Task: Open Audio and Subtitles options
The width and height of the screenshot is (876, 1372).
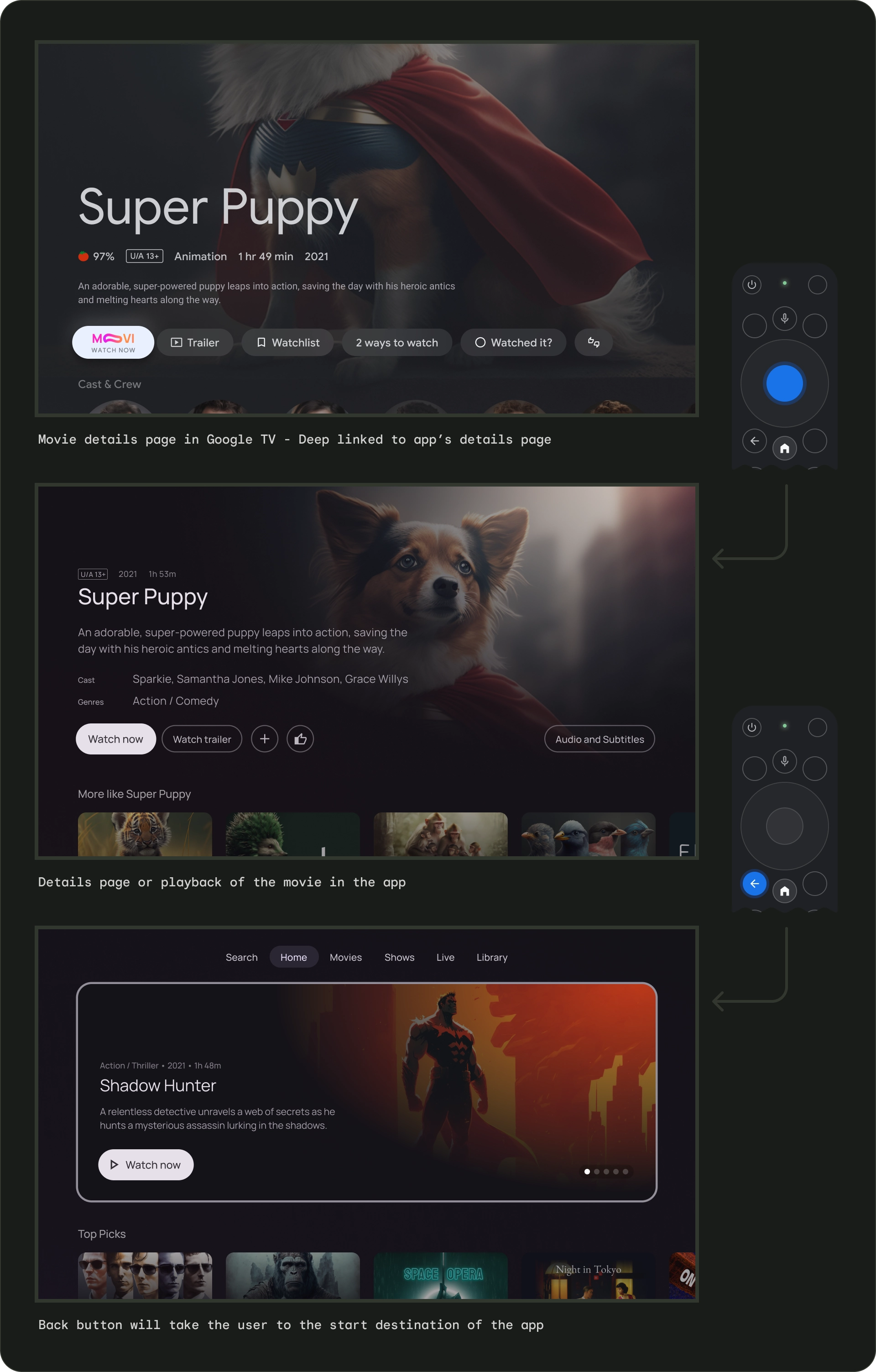Action: (600, 739)
